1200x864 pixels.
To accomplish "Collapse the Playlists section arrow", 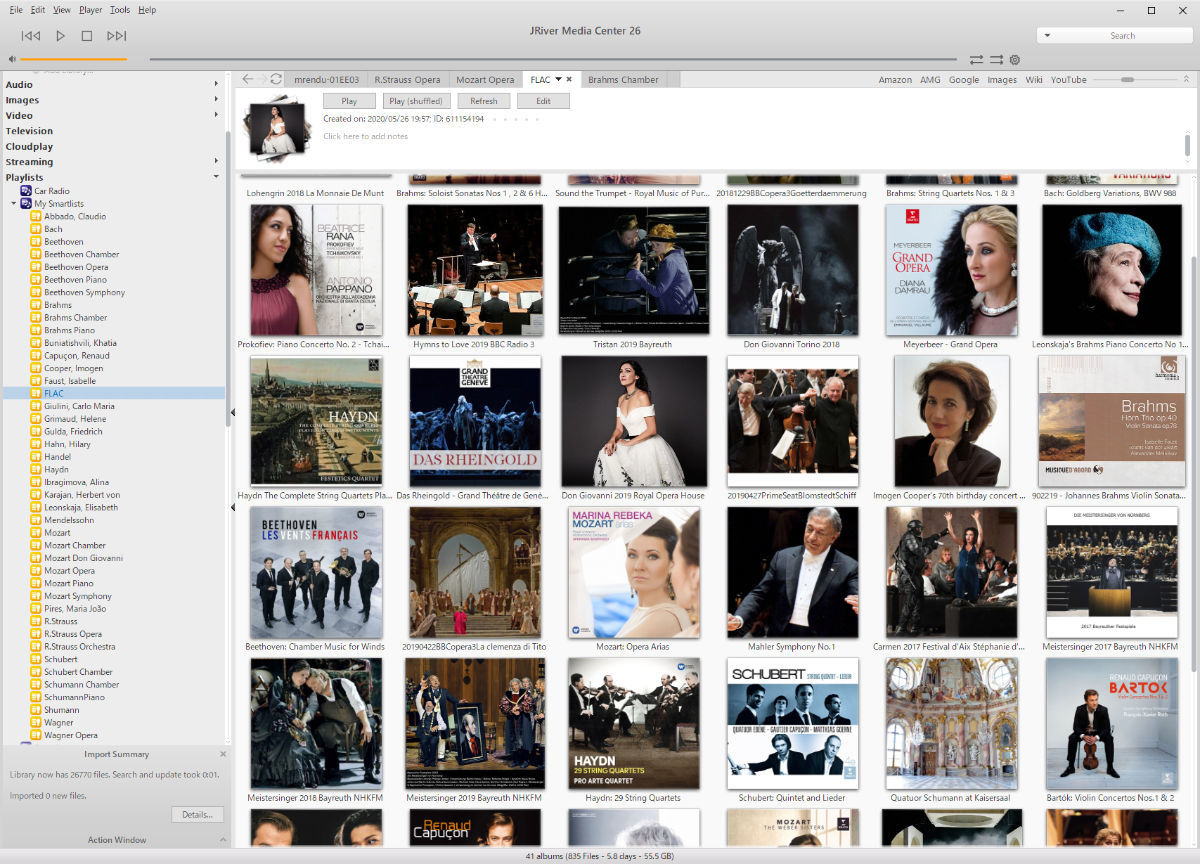I will coord(216,177).
